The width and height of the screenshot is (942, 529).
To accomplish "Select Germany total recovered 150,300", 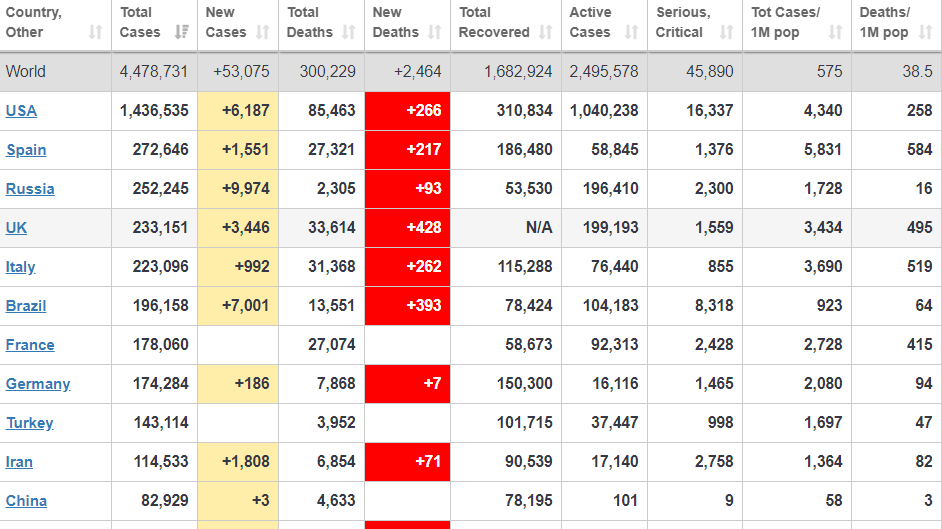I will (x=524, y=384).
